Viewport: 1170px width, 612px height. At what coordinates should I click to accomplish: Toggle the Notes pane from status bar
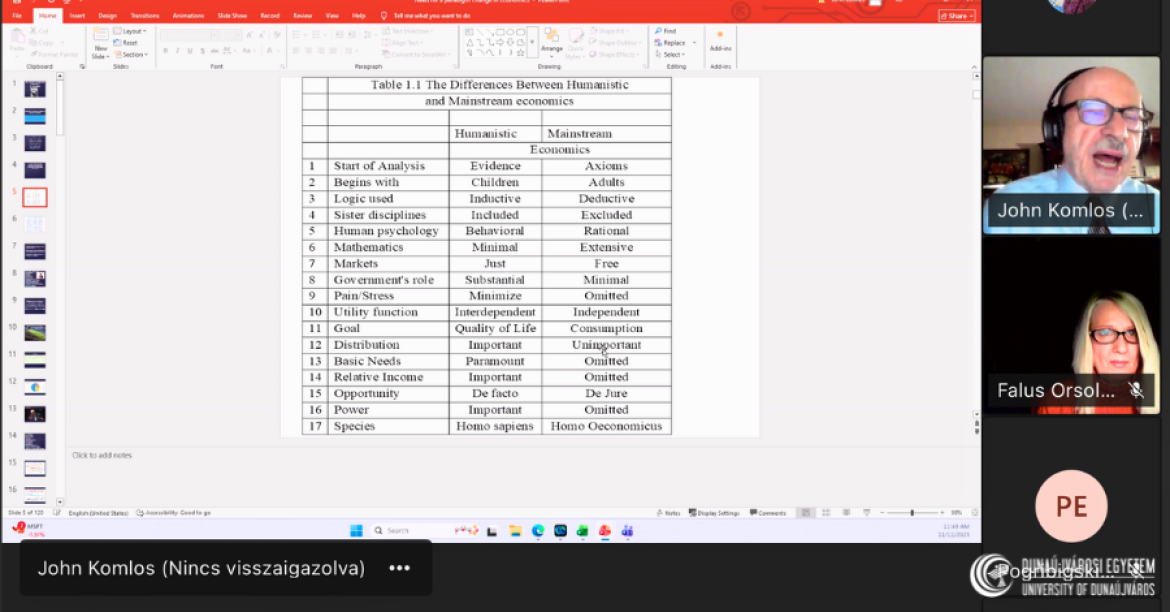[x=672, y=513]
